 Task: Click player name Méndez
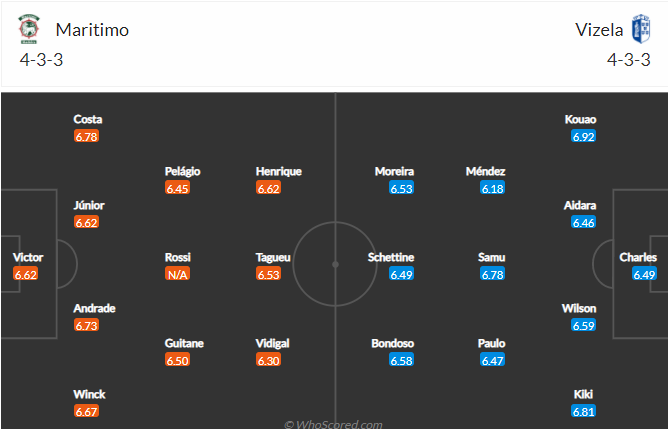pos(485,171)
